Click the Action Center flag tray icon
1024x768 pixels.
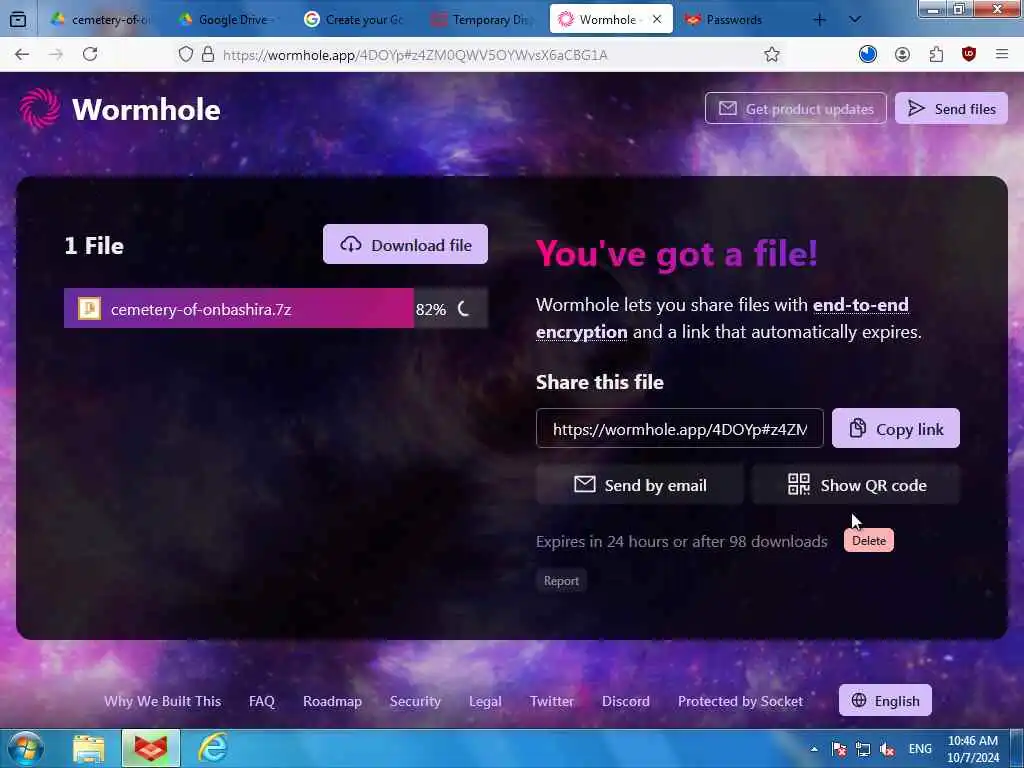point(839,749)
